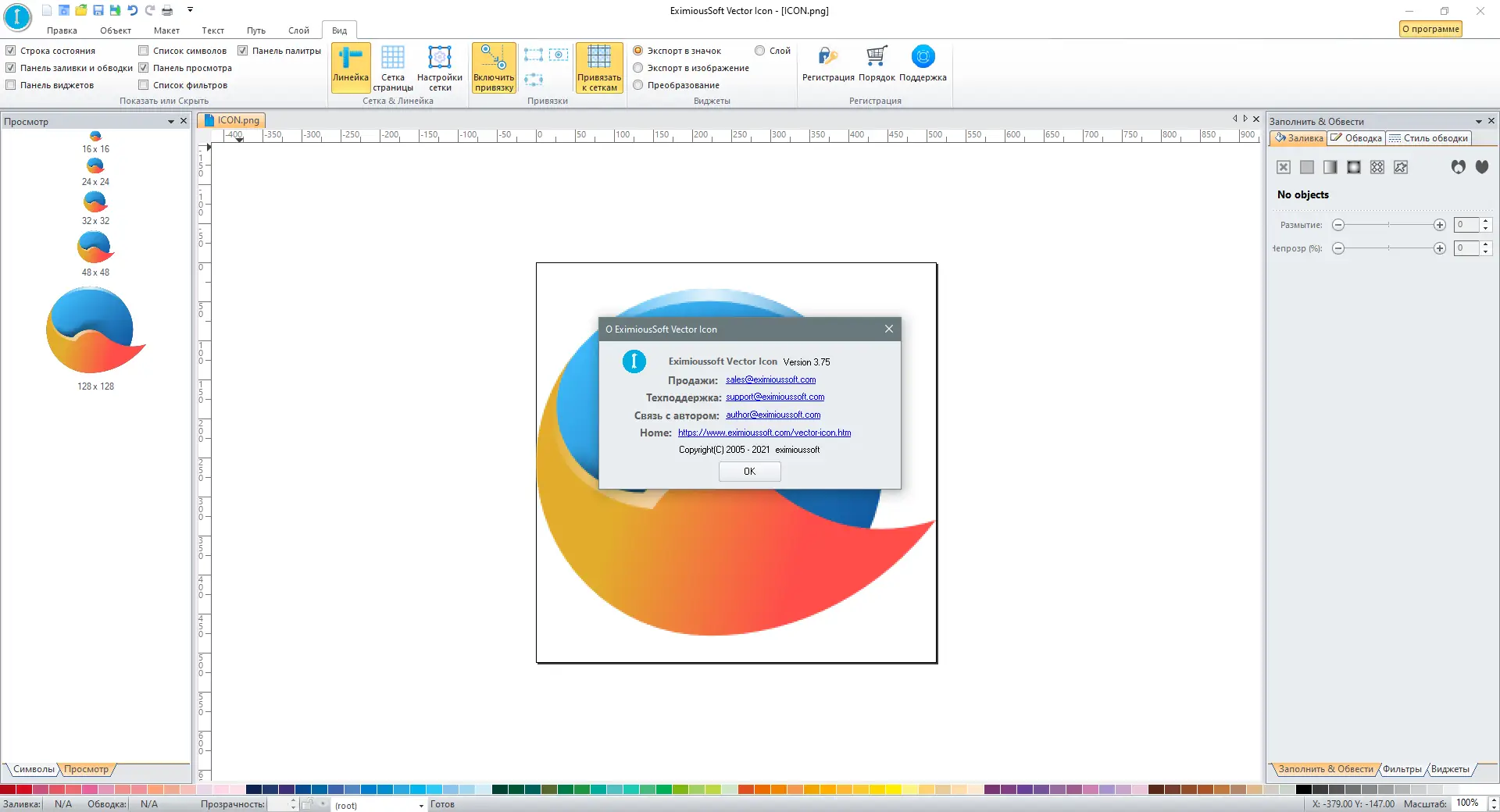Select the Преобразование radio button
The width and height of the screenshot is (1500, 812).
638,85
